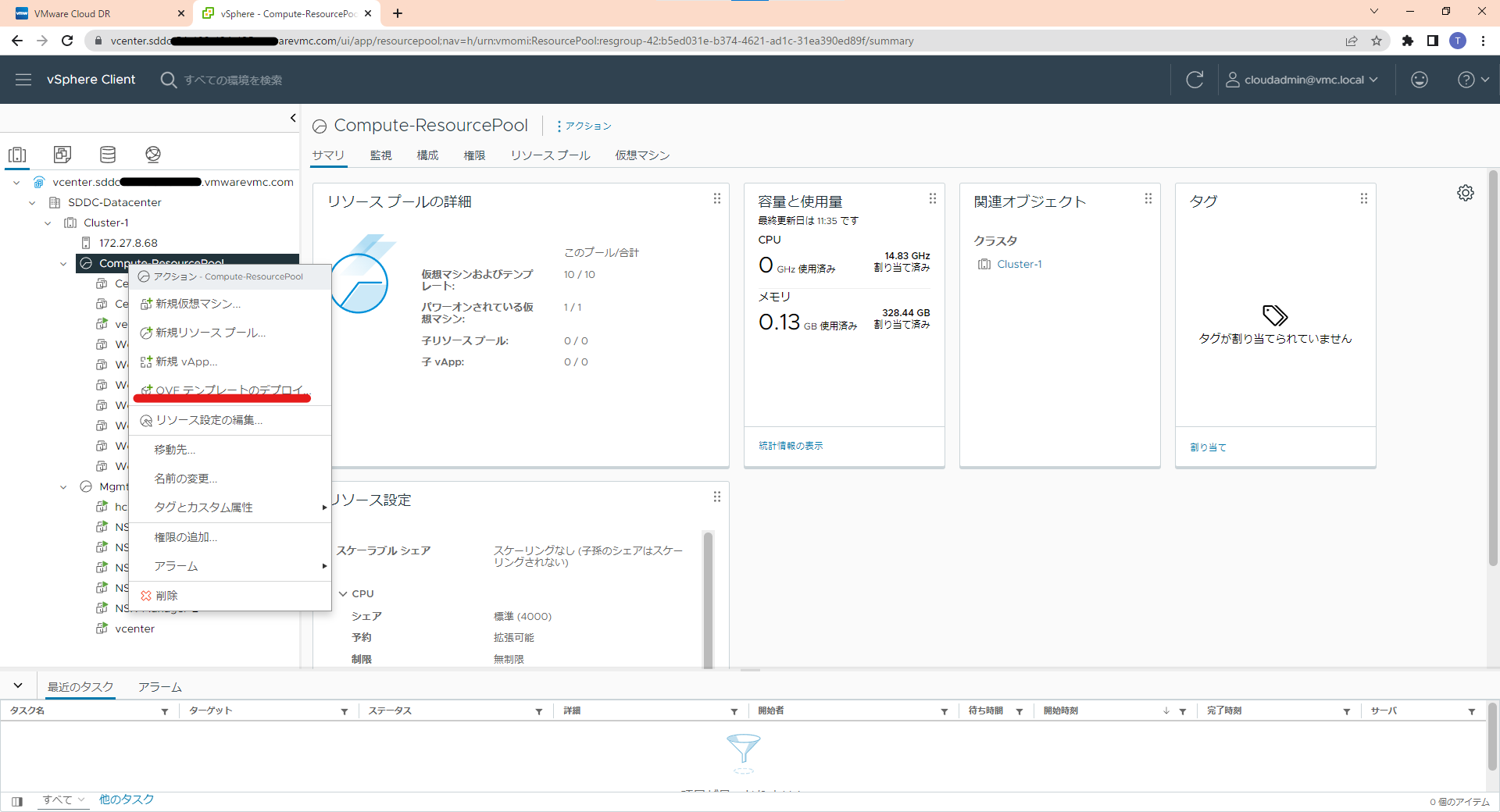Screen dimensions: 1500x812
Task: Select the vcenter VM in the tree
Action: tap(134, 629)
